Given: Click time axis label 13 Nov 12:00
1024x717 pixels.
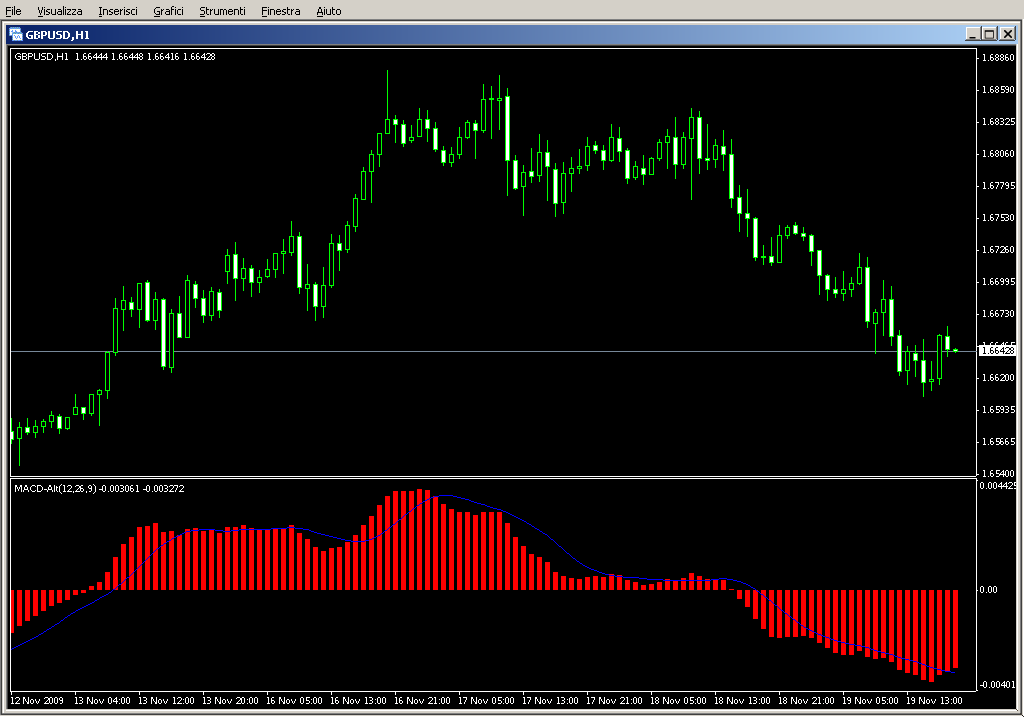Looking at the screenshot, I should (166, 701).
